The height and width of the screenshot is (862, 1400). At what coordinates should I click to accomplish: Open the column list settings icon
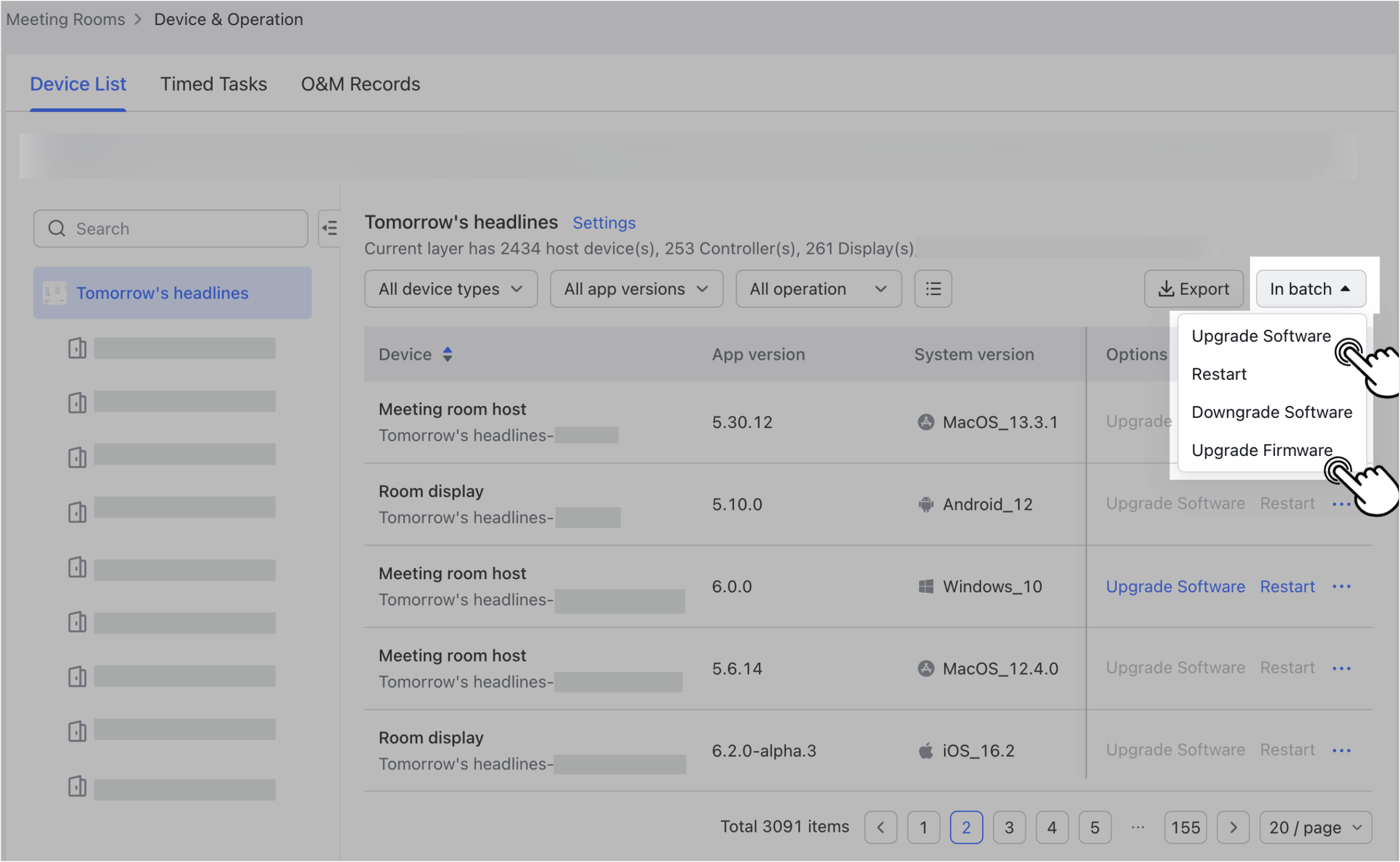coord(933,288)
